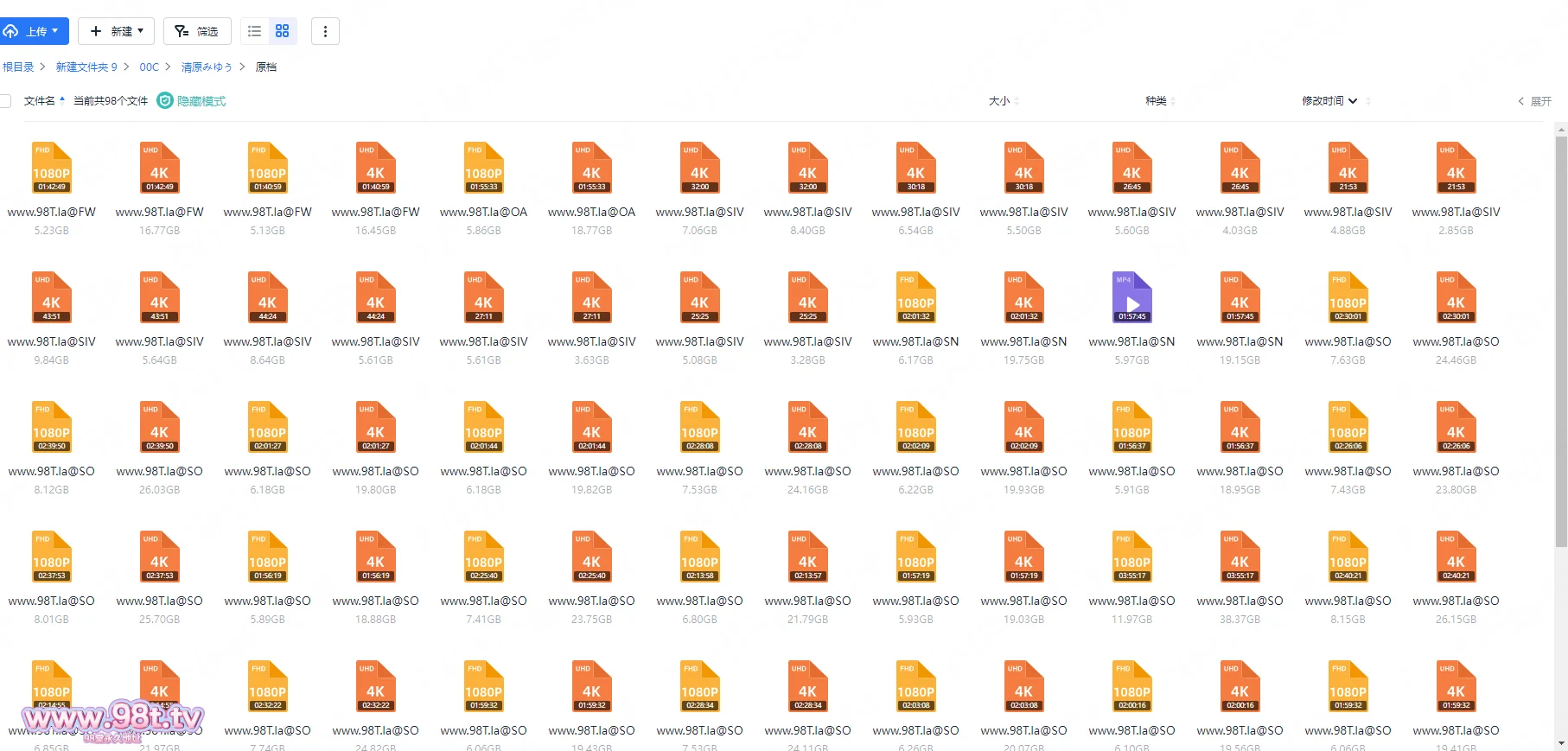Viewport: 1568px width, 751px height.
Task: Click 展开 to expand the side panel
Action: point(1535,101)
